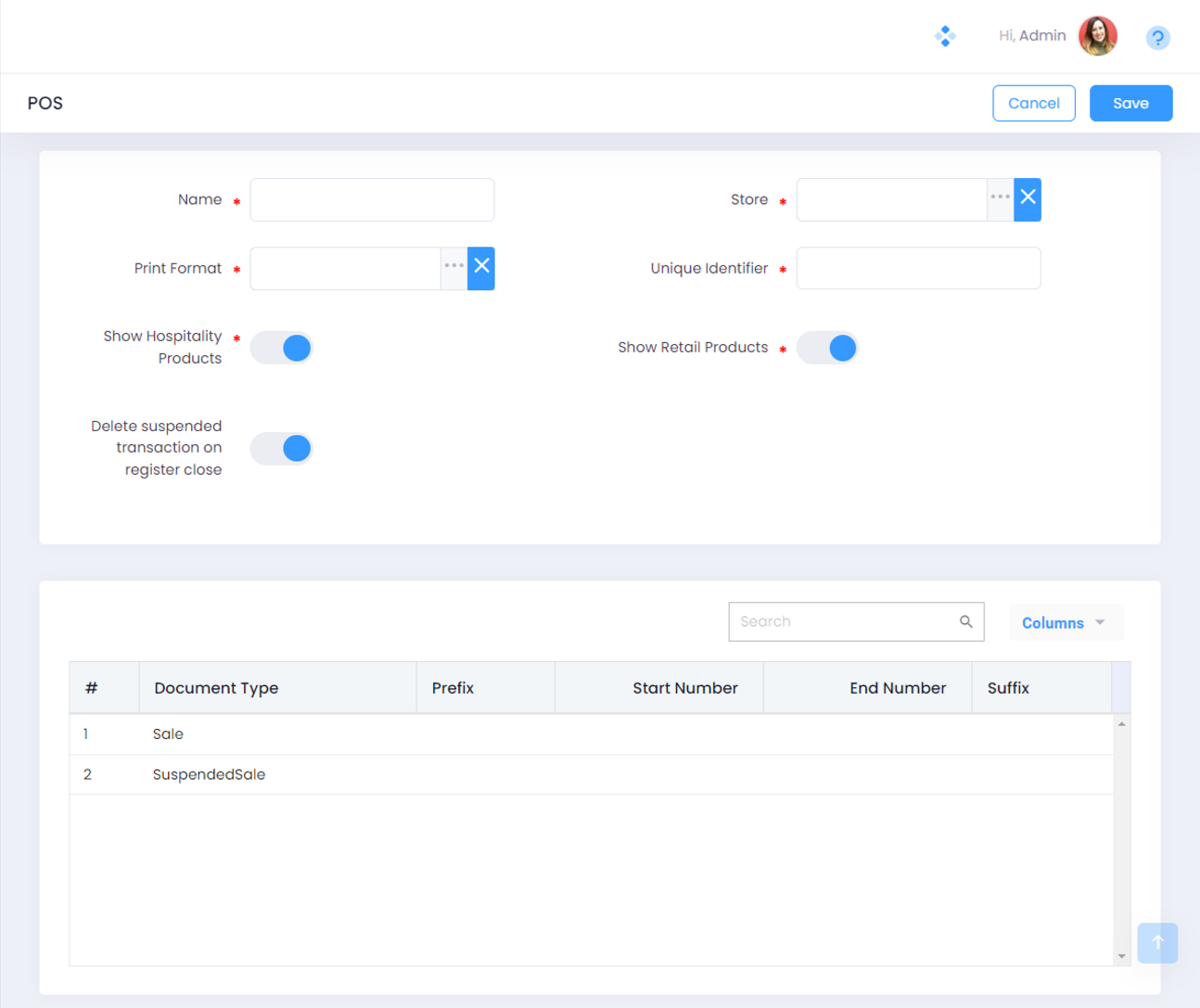Sort by Document Type column header

216,688
